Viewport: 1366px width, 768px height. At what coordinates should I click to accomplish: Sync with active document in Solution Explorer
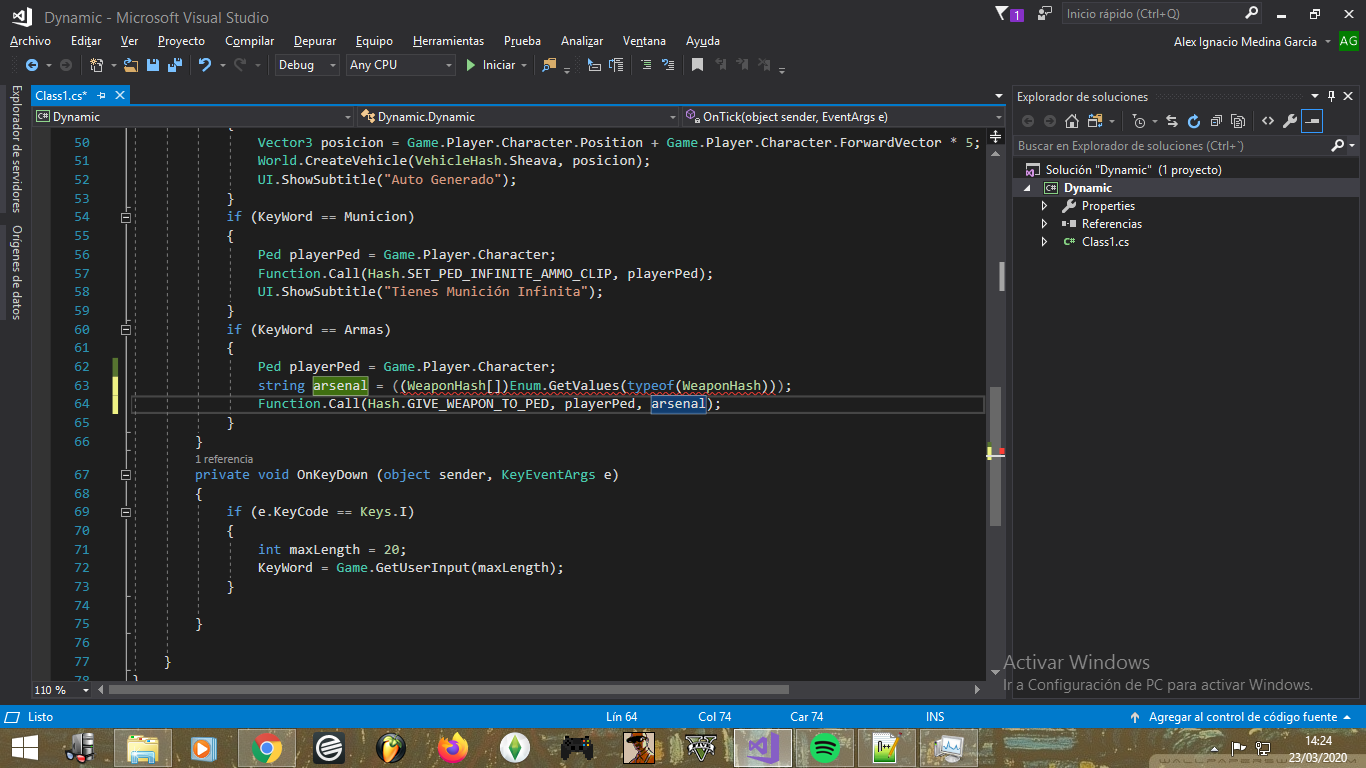(x=1172, y=121)
